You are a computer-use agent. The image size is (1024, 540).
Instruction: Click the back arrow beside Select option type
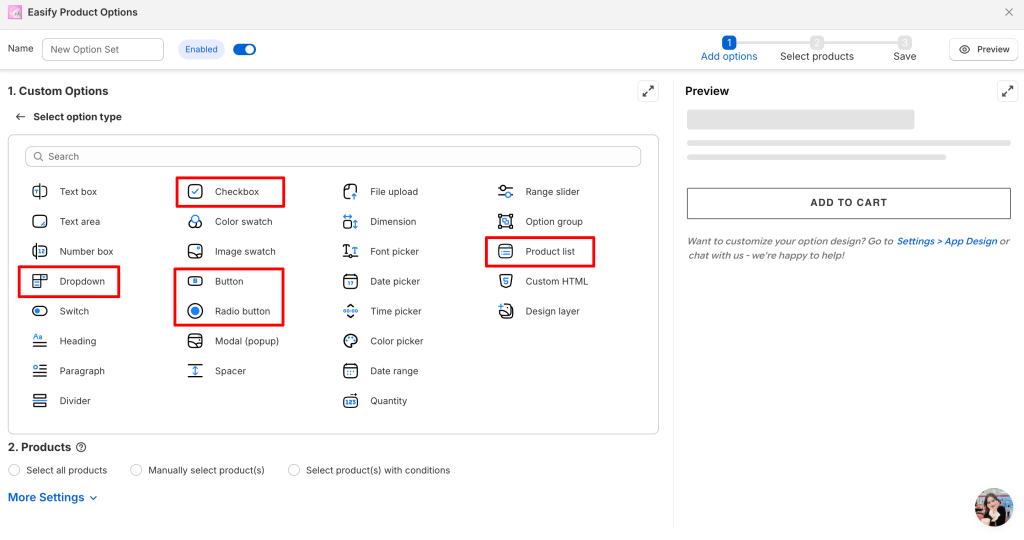tap(20, 117)
